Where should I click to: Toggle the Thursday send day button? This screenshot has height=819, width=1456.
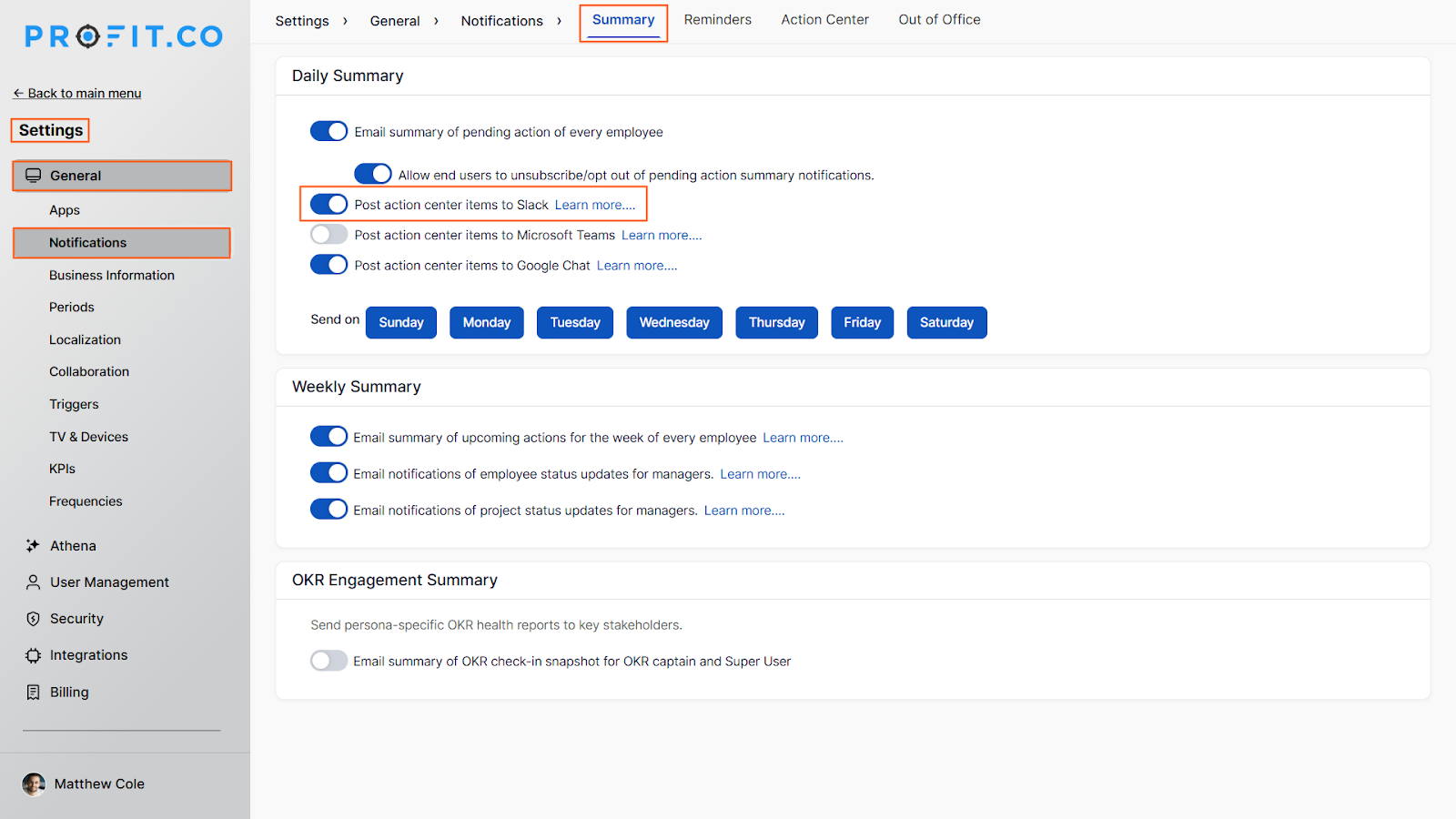777,323
